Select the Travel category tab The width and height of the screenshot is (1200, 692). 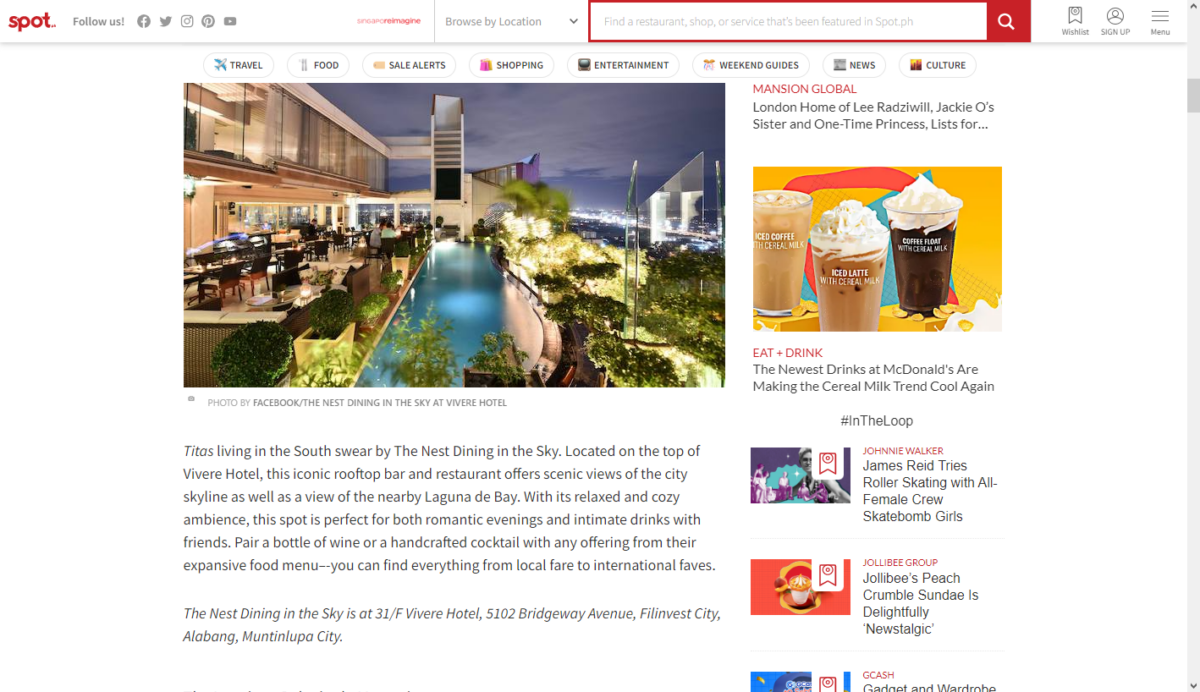tap(238, 65)
